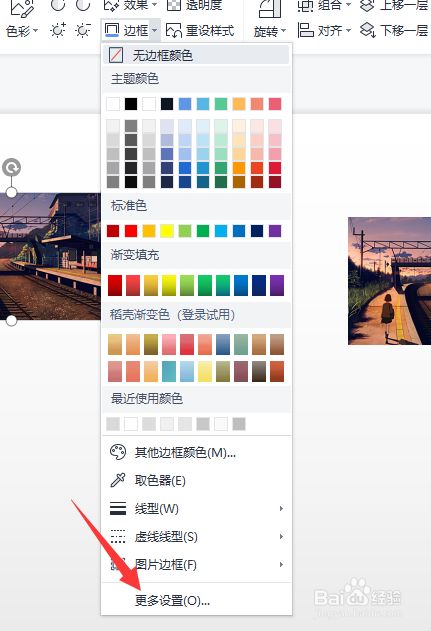Expand the 图片边框(F) submenu arrow
The image size is (431, 631).
281,565
